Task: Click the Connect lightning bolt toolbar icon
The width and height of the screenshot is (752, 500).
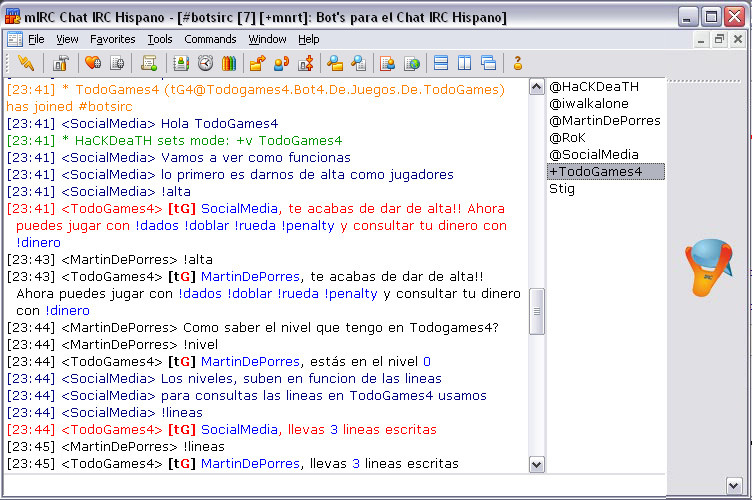Action: [26, 63]
